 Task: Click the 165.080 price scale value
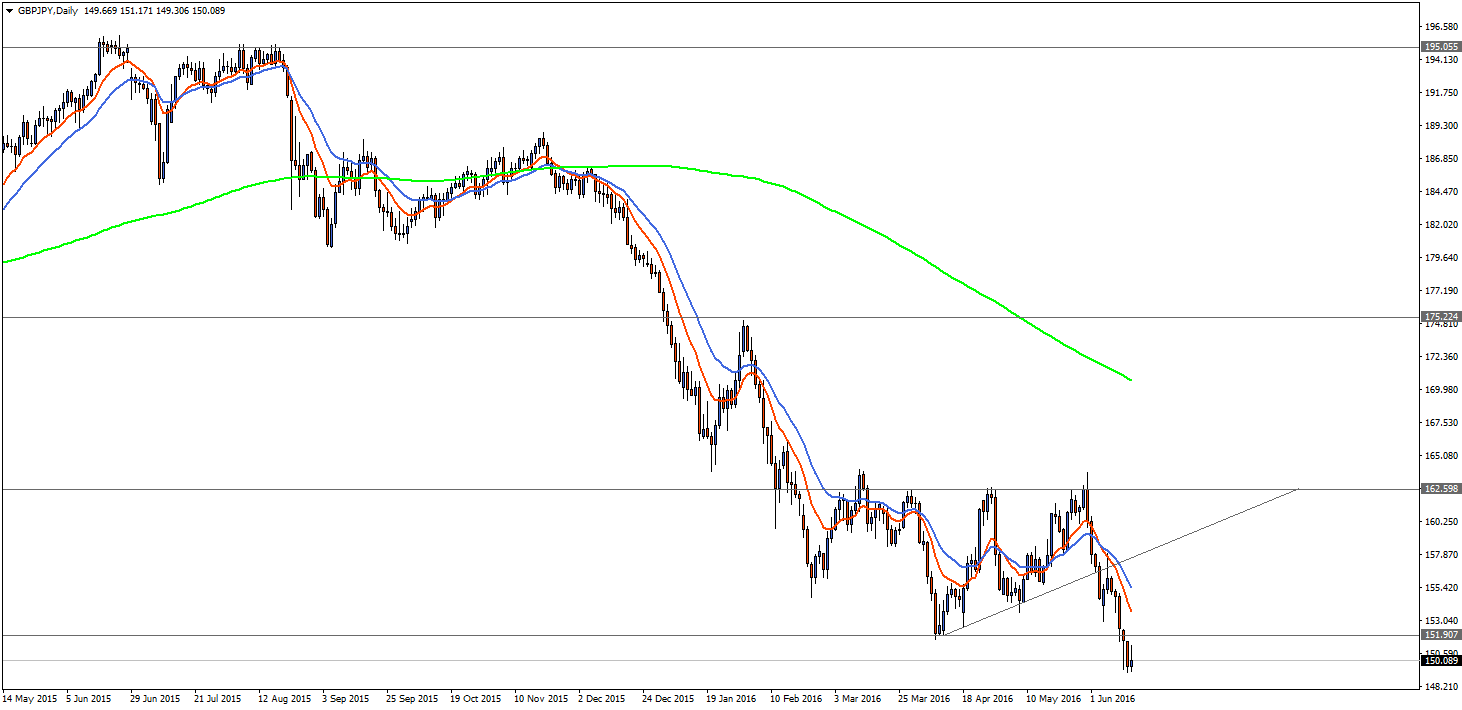tap(1441, 456)
